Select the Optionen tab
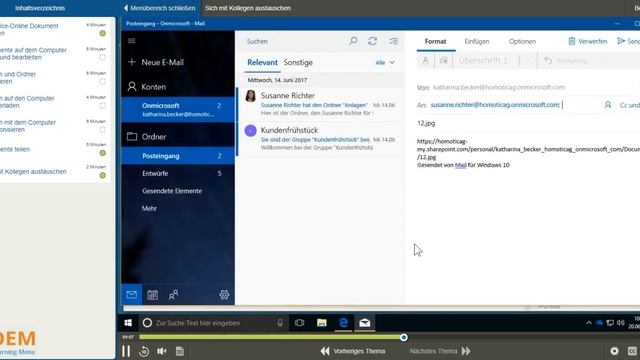Viewport: 640px width, 360px height. [522, 42]
